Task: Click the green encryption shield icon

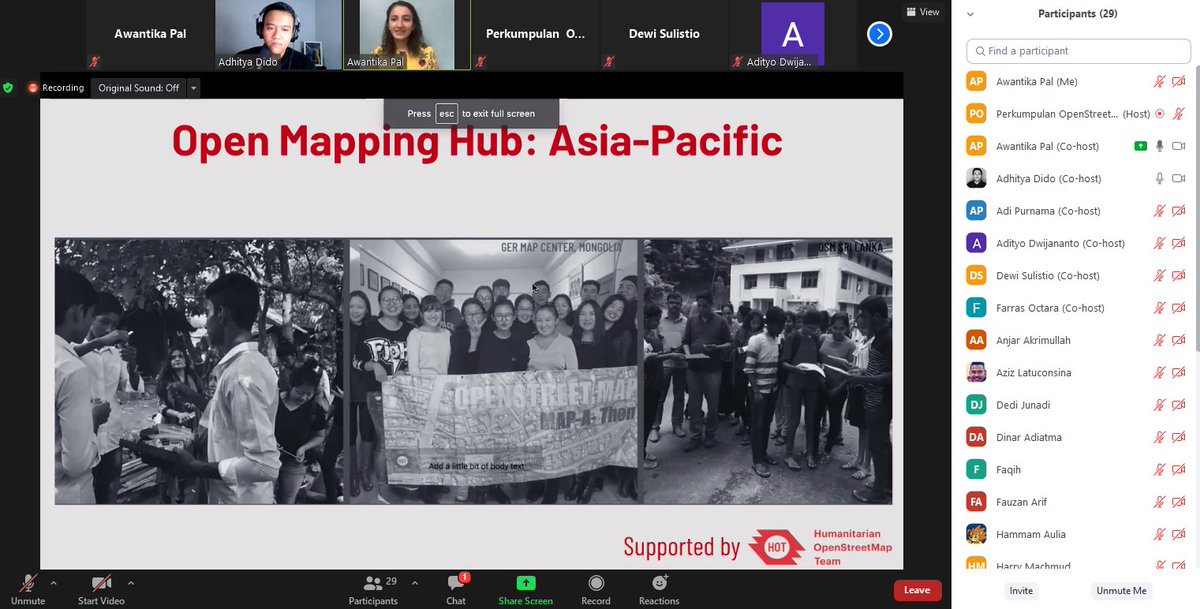Action: [8, 88]
